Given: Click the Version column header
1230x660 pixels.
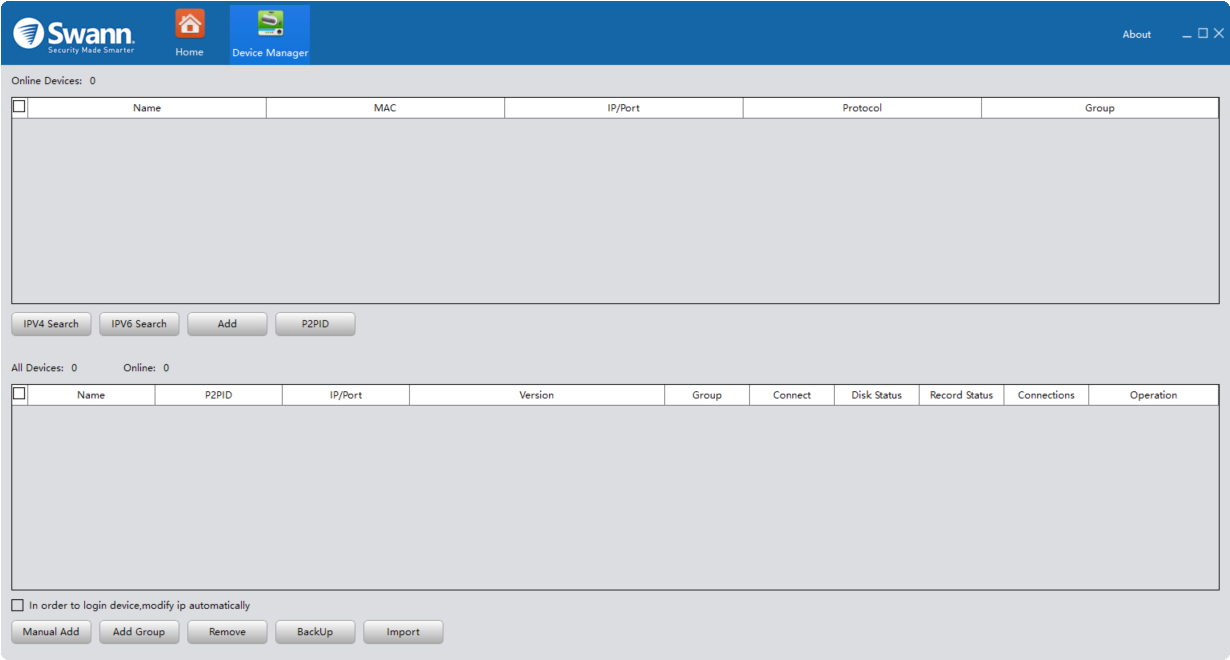Looking at the screenshot, I should 536,395.
